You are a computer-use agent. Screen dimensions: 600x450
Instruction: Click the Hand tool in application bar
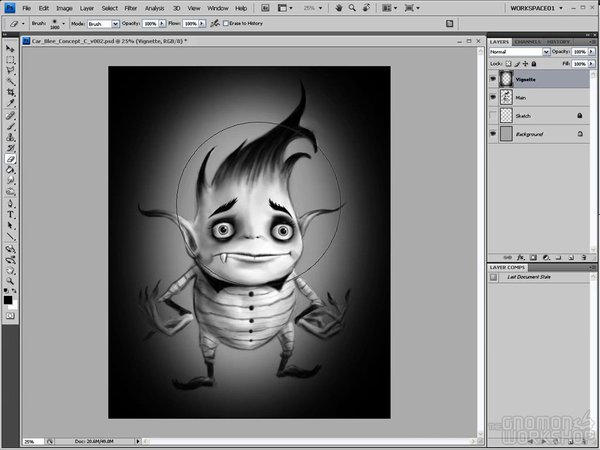(340, 7)
